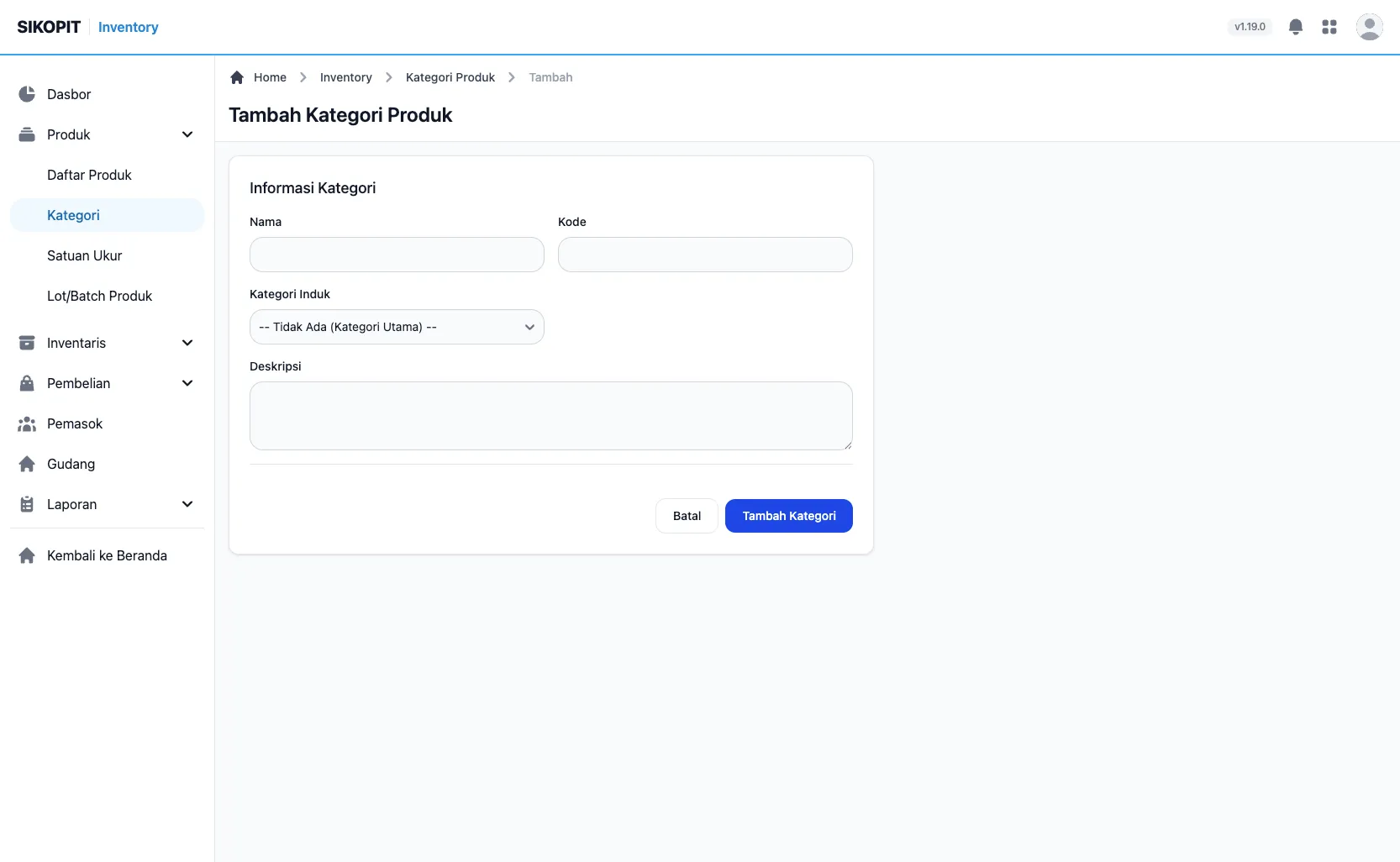Image resolution: width=1400 pixels, height=862 pixels.
Task: Expand the Inventaris menu chevron
Action: (187, 343)
